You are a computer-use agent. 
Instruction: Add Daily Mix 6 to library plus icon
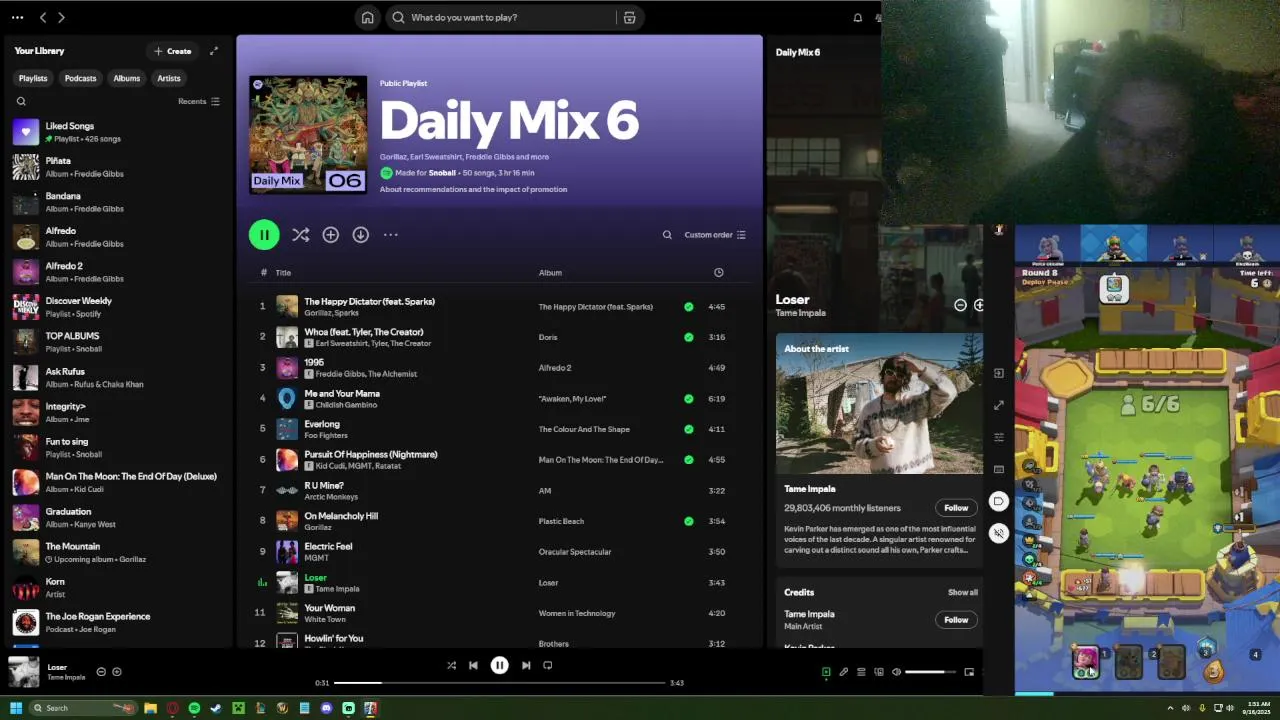click(x=330, y=235)
